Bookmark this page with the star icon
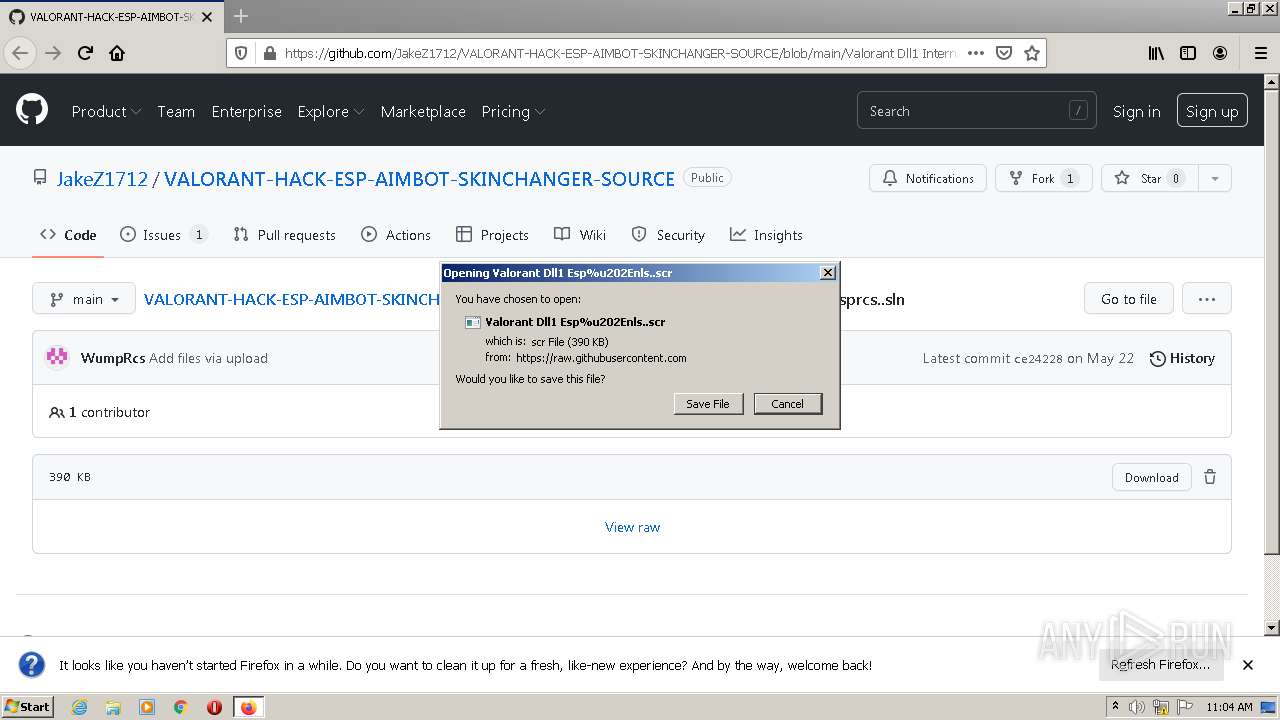The width and height of the screenshot is (1280, 720). click(1032, 53)
